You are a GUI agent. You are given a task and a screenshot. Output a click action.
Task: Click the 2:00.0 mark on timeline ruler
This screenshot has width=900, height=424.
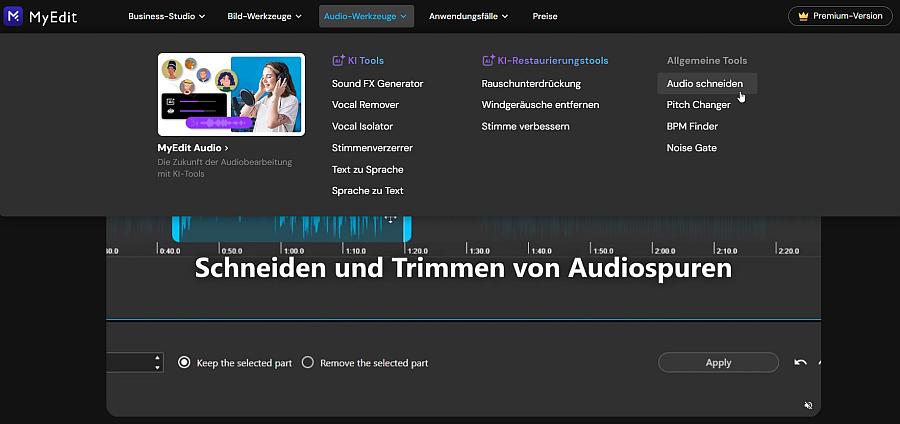coord(665,251)
